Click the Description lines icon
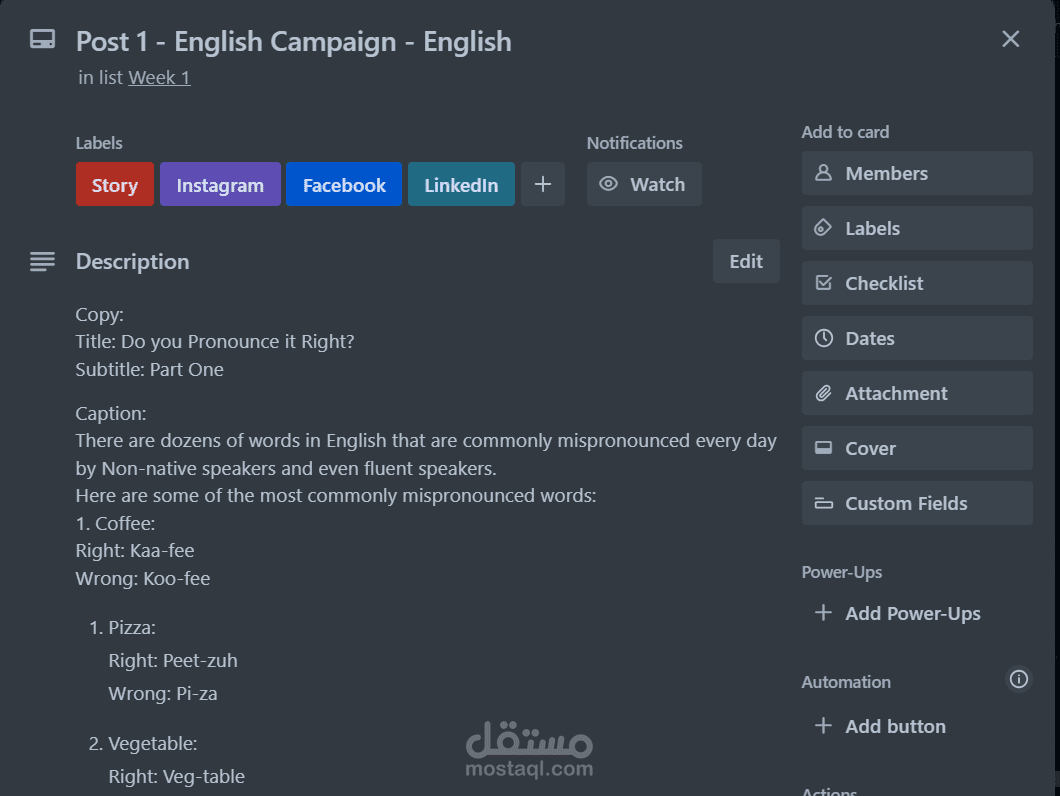1060x796 pixels. (x=42, y=262)
